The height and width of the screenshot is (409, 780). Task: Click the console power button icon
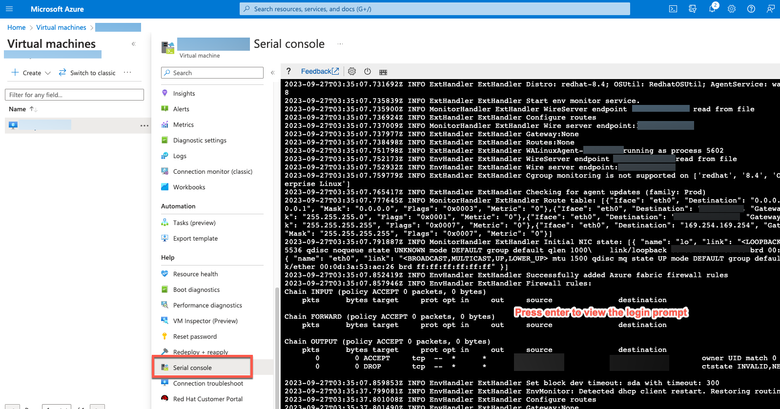click(x=367, y=71)
